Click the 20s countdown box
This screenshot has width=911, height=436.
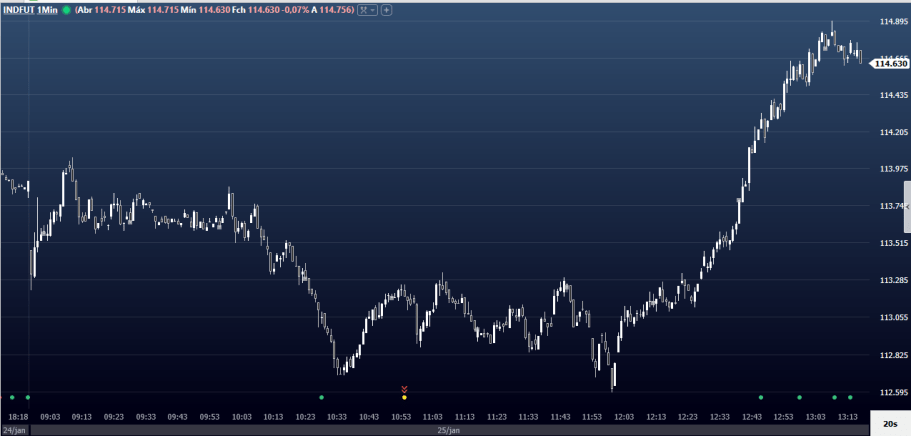pyautogui.click(x=889, y=425)
